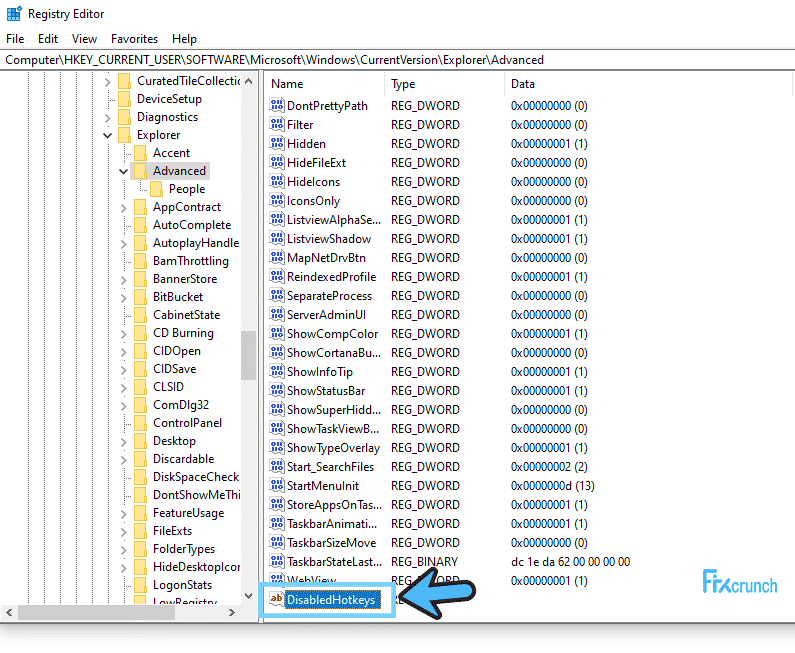Image resolution: width=795 pixels, height=653 pixels.
Task: Click the DWORD icon beside HideIcons
Action: pyautogui.click(x=277, y=182)
